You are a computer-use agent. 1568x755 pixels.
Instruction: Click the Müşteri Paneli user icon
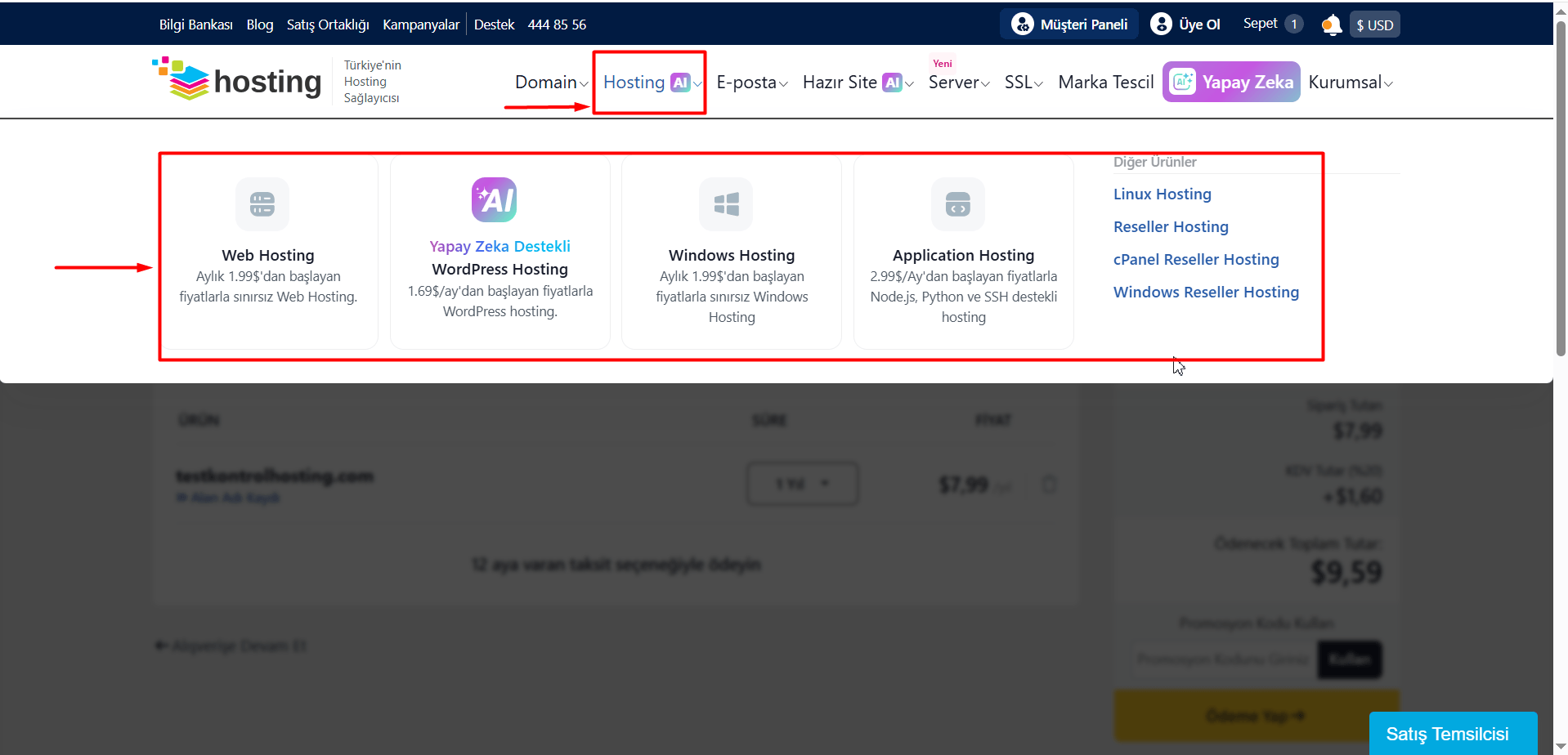(1022, 25)
